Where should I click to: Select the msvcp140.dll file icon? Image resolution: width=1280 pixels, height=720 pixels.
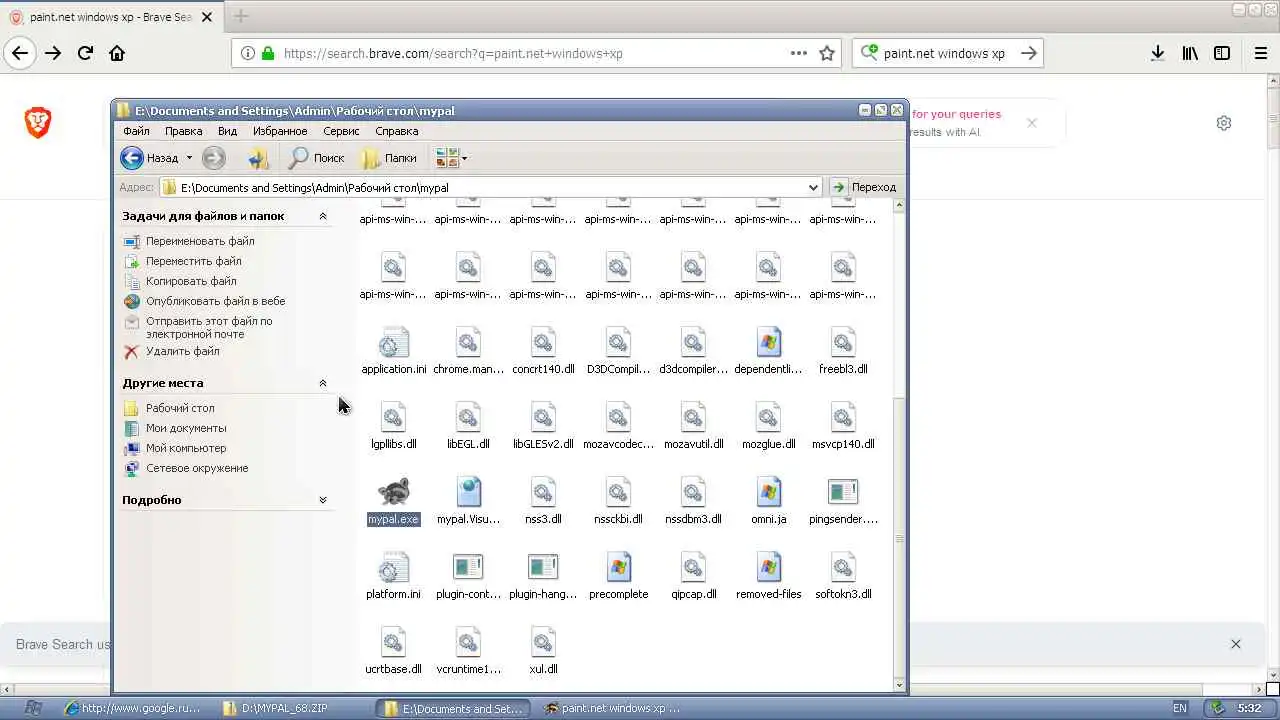point(843,417)
